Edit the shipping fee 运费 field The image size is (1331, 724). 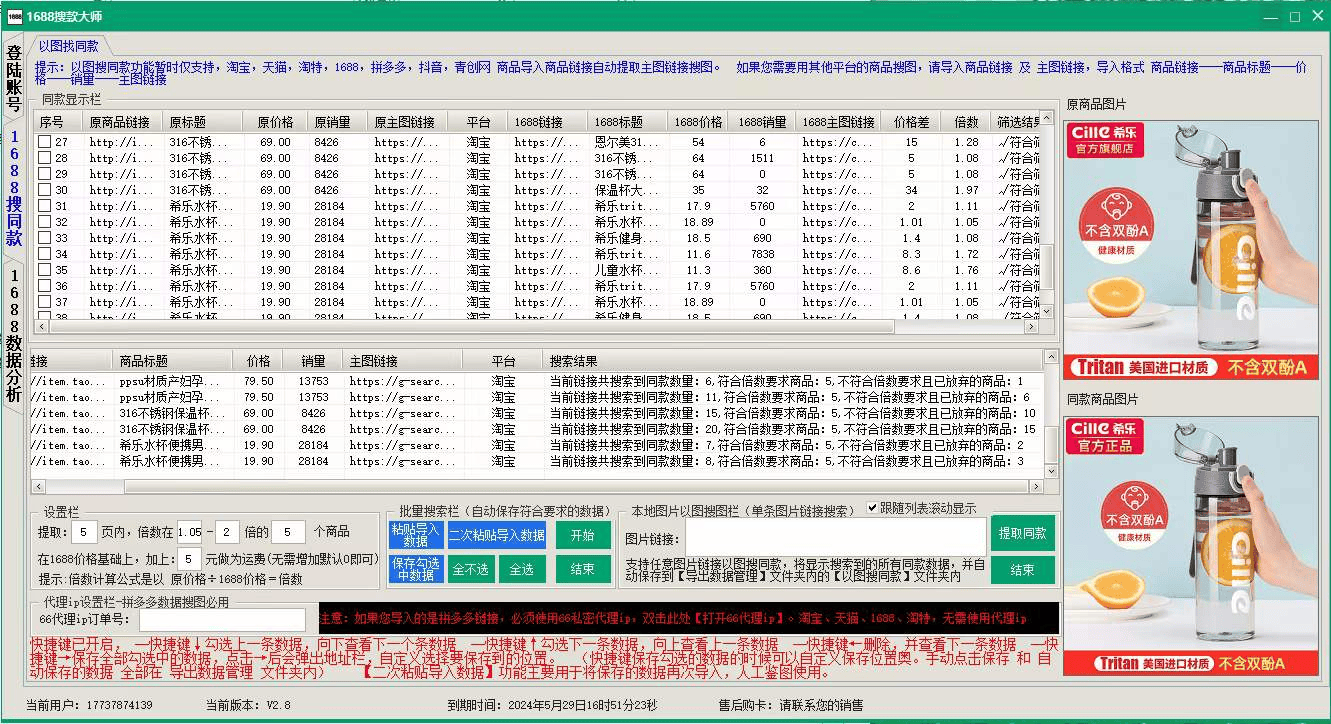point(190,559)
